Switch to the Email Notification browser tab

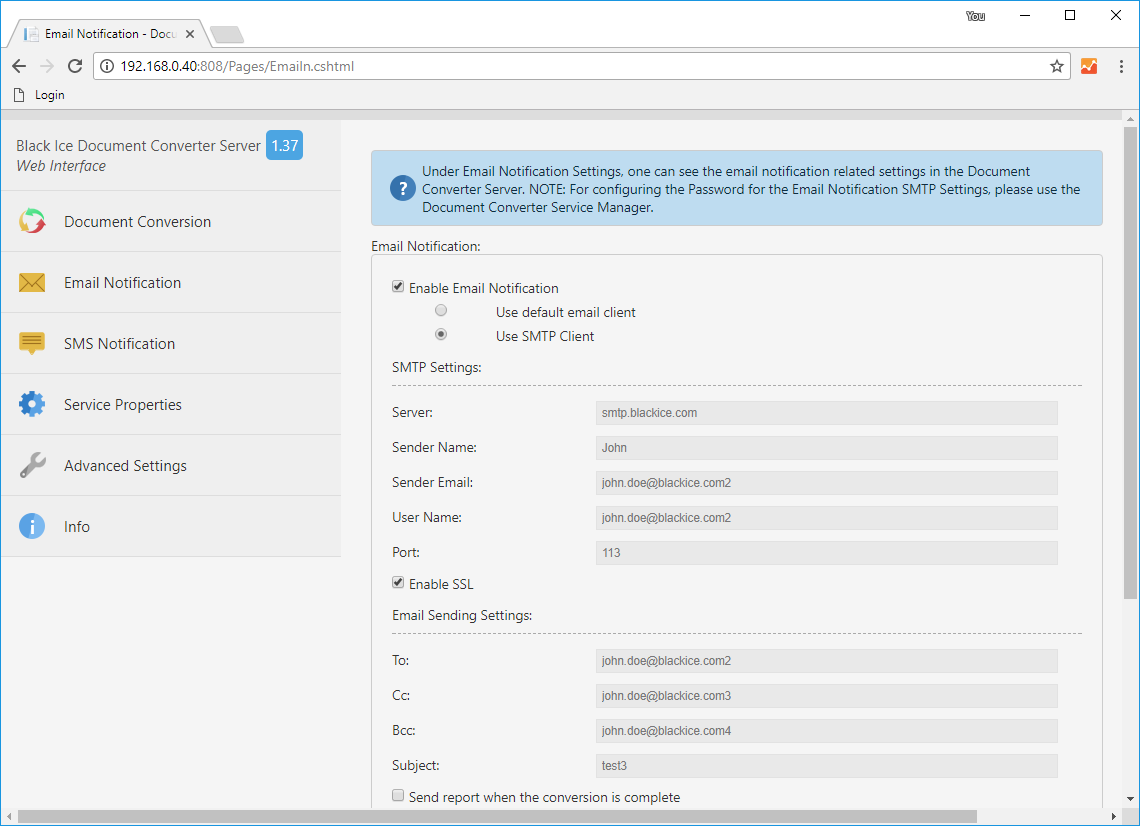[100, 33]
